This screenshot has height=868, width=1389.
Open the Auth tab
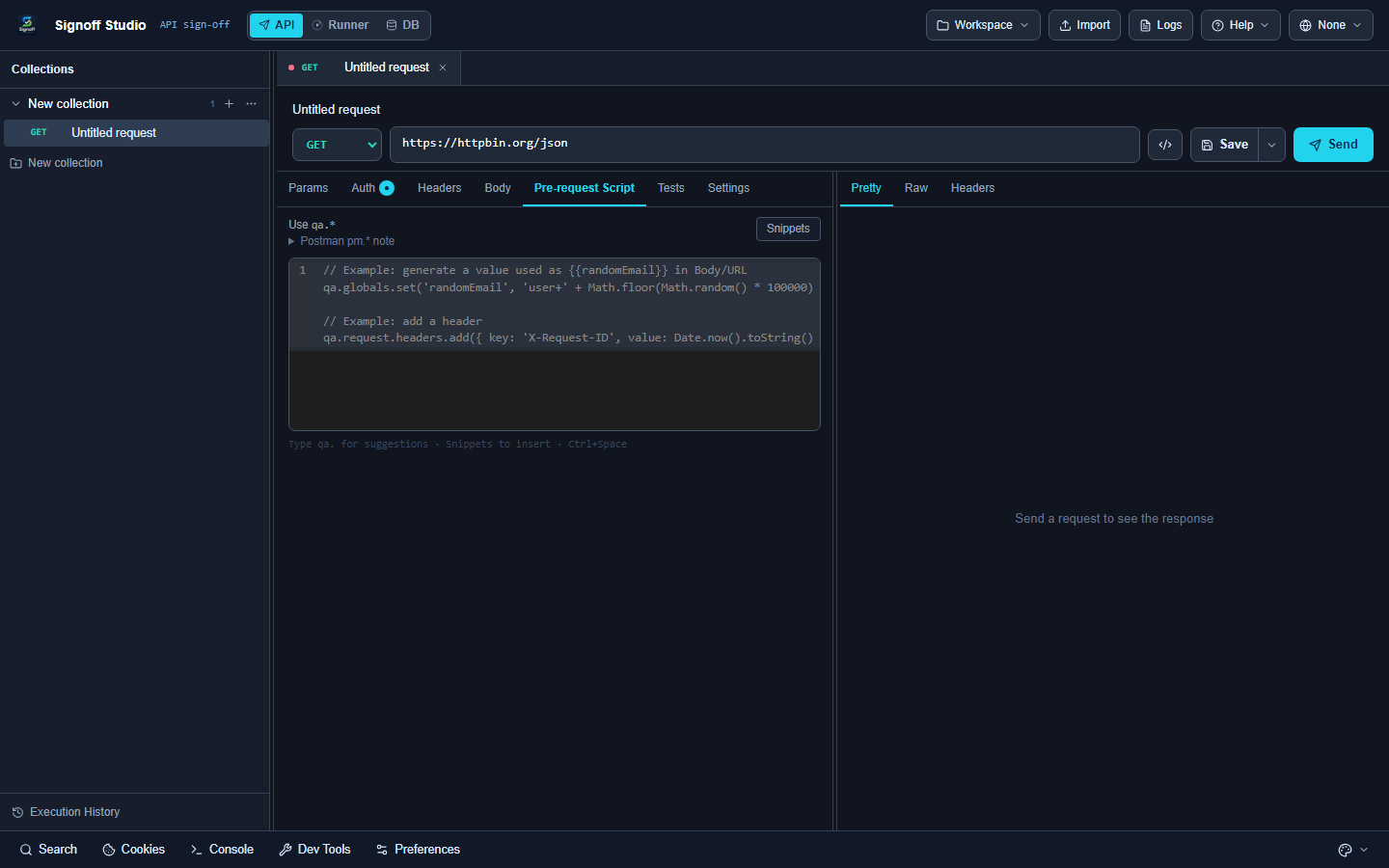tap(372, 188)
